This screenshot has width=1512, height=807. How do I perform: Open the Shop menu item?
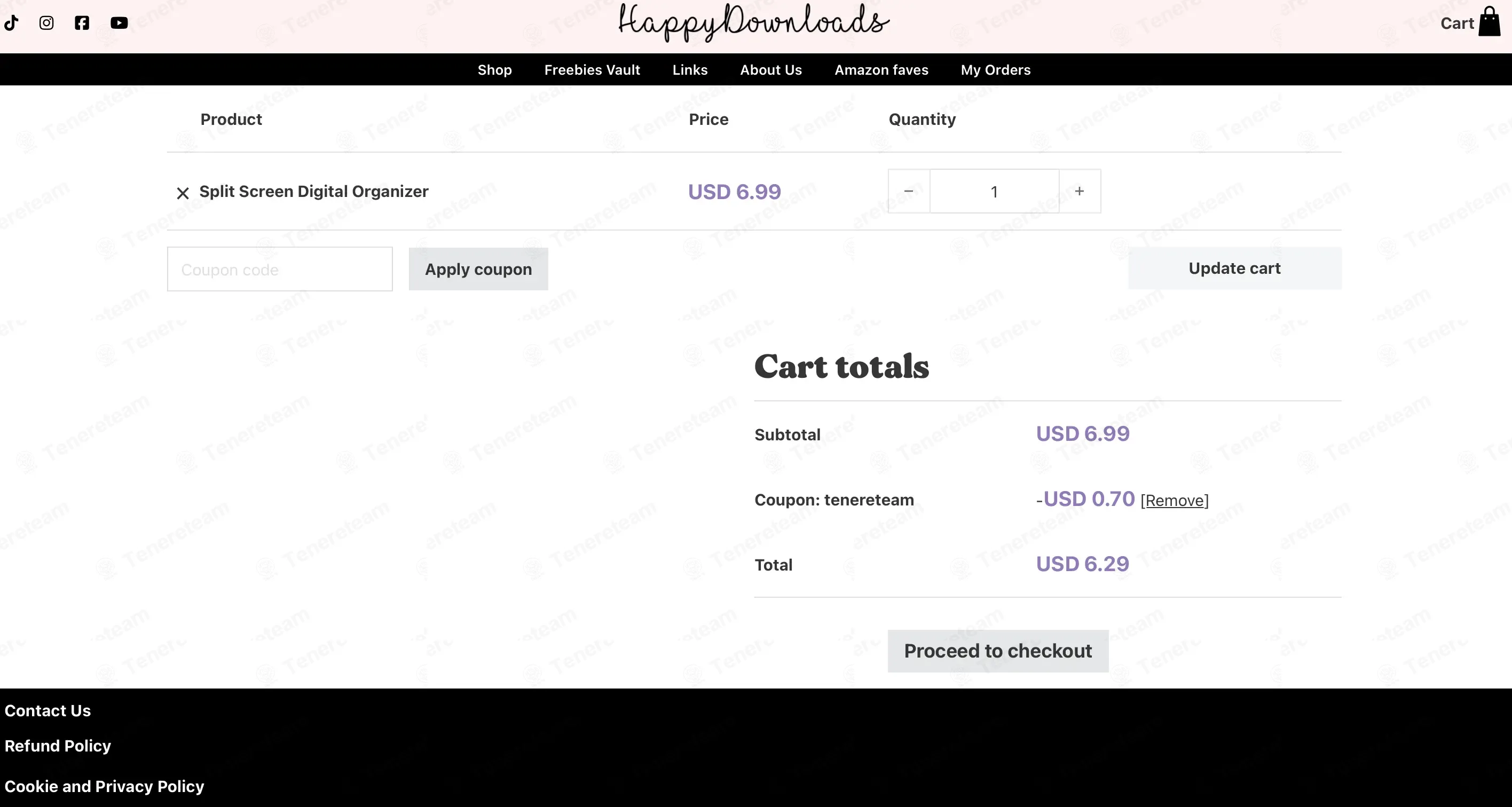pos(495,70)
